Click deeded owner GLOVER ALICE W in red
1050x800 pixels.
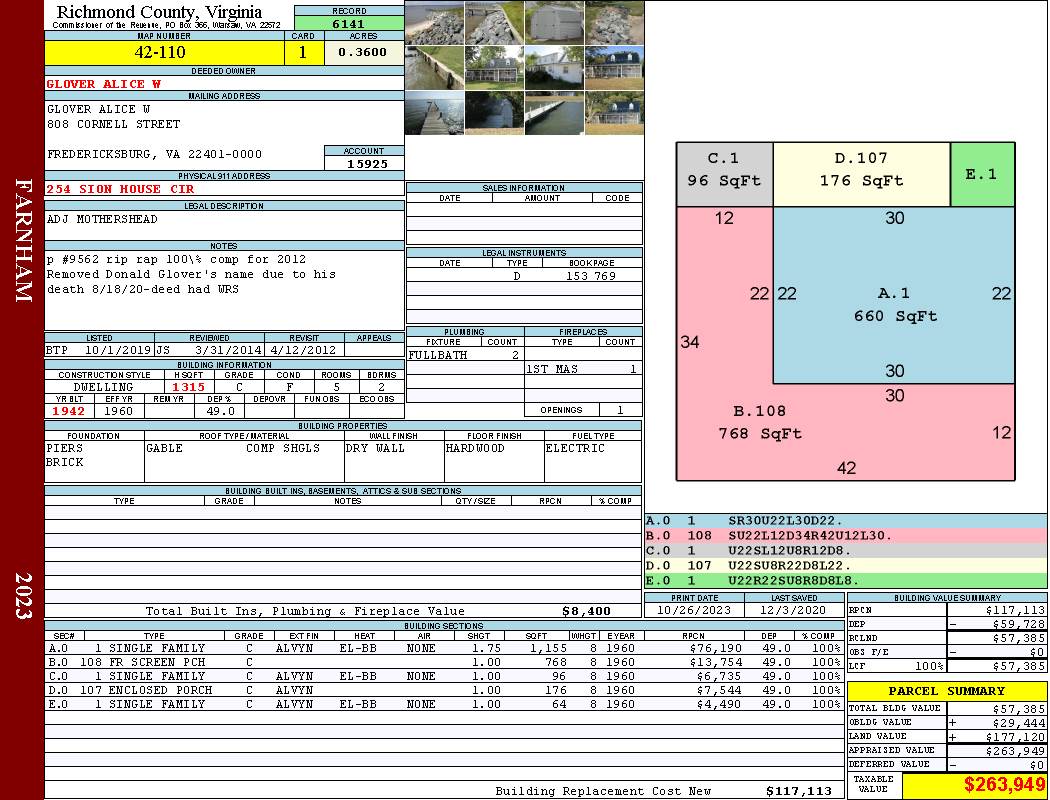tap(104, 84)
